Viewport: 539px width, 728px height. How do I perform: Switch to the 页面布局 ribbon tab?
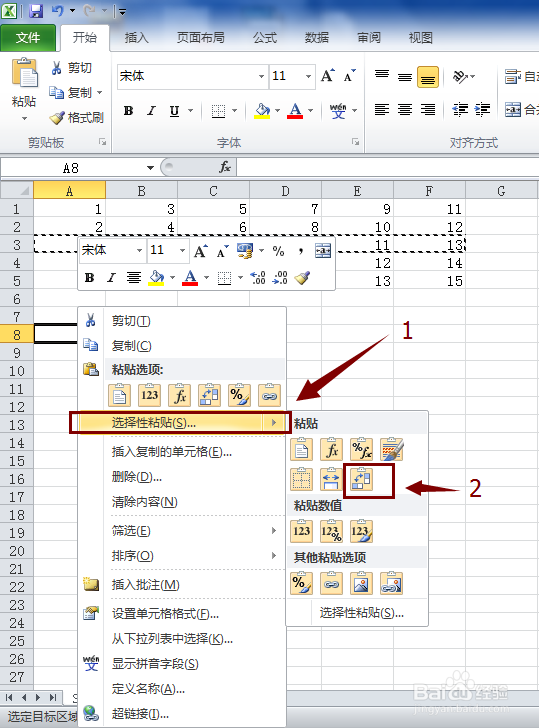pos(201,38)
